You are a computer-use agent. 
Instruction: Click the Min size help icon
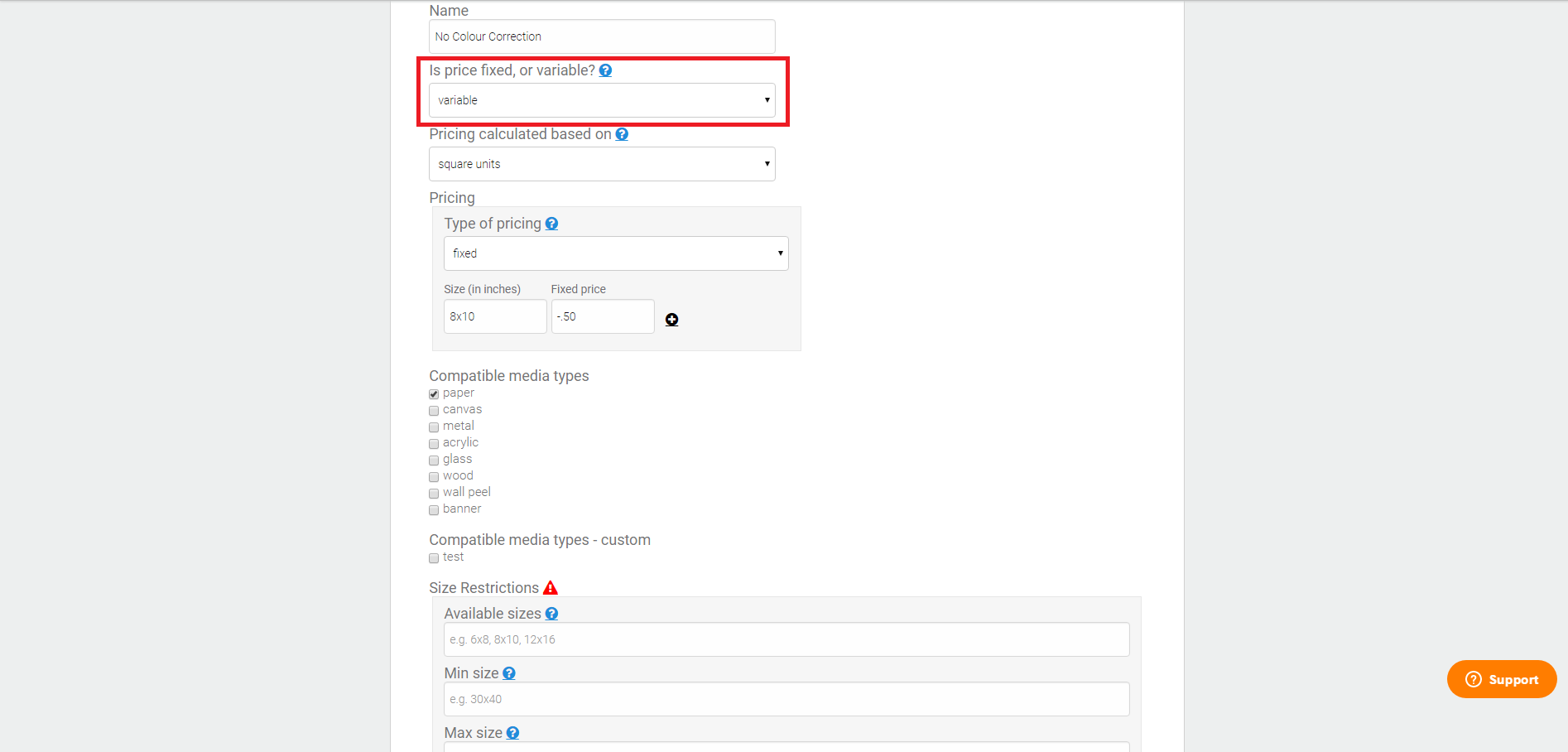tap(509, 673)
